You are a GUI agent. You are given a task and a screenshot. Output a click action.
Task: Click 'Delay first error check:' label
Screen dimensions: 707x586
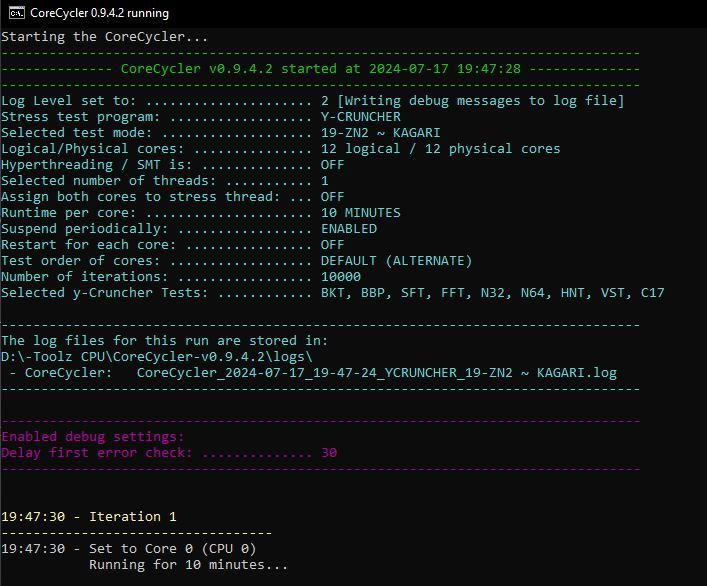coord(96,453)
